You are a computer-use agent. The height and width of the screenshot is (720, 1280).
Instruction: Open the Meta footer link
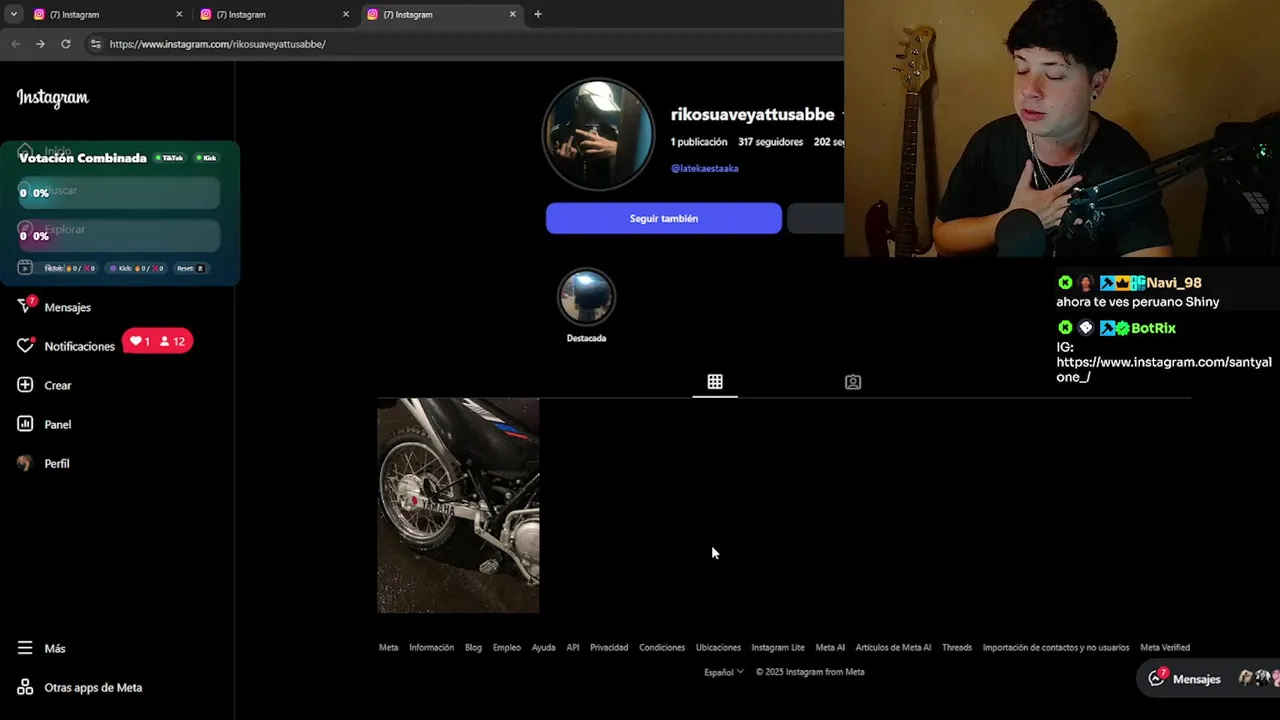389,648
